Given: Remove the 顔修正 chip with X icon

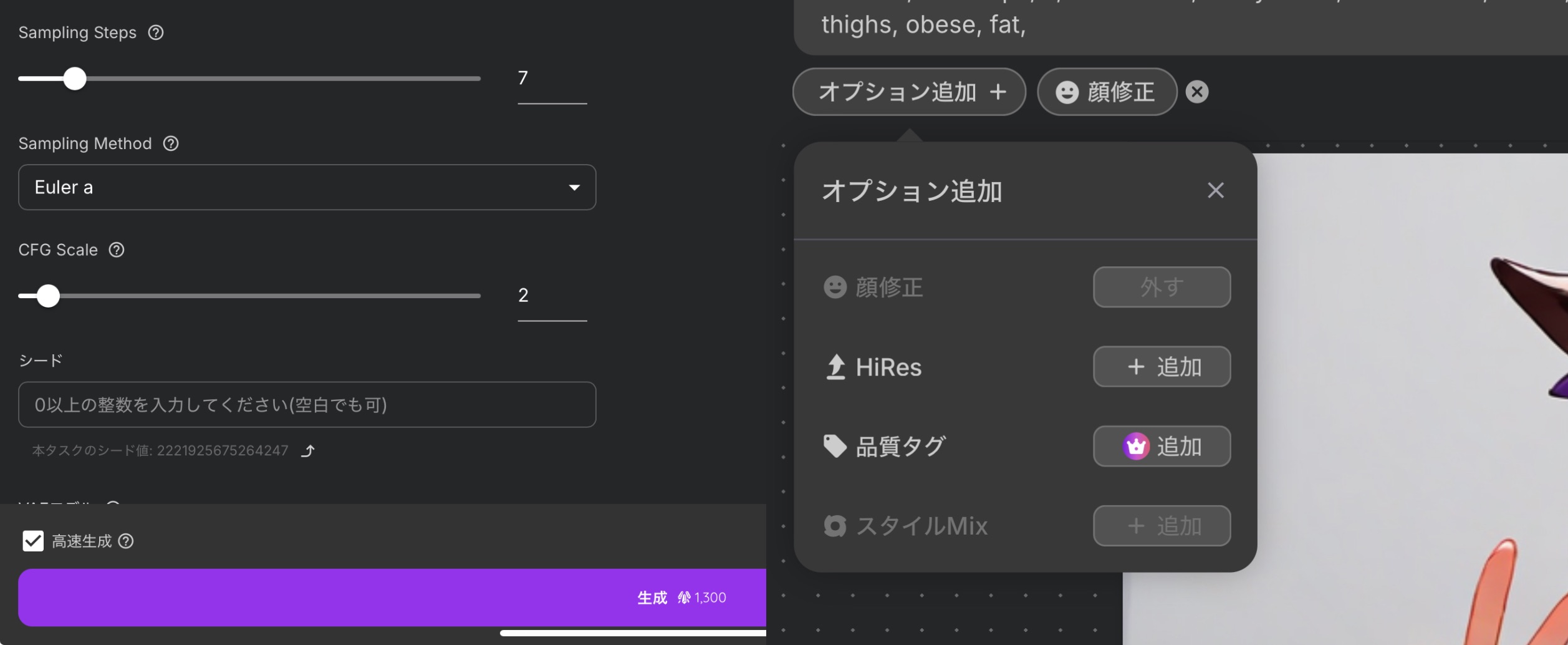Looking at the screenshot, I should 1196,92.
